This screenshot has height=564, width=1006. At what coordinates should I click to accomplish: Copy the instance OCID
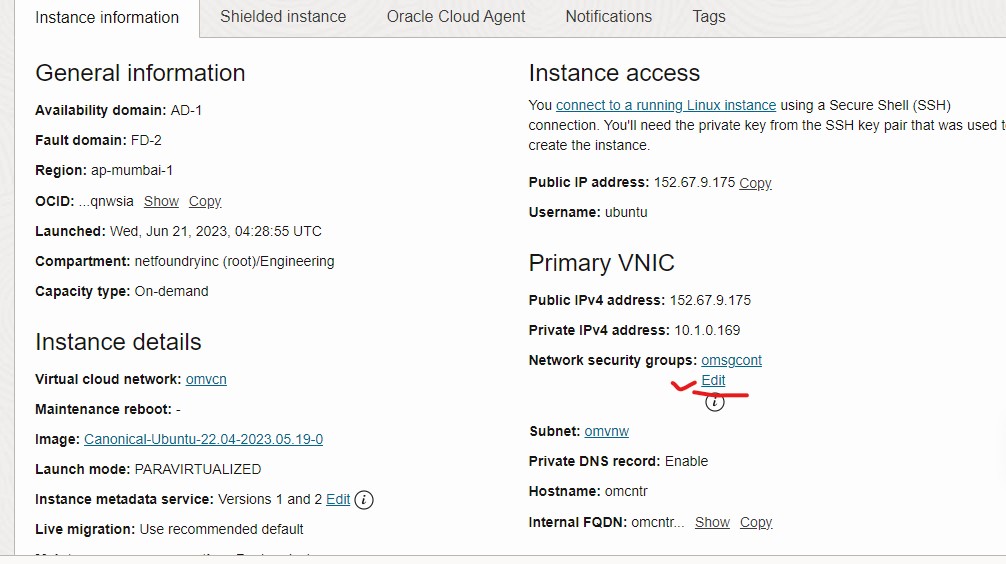(205, 201)
